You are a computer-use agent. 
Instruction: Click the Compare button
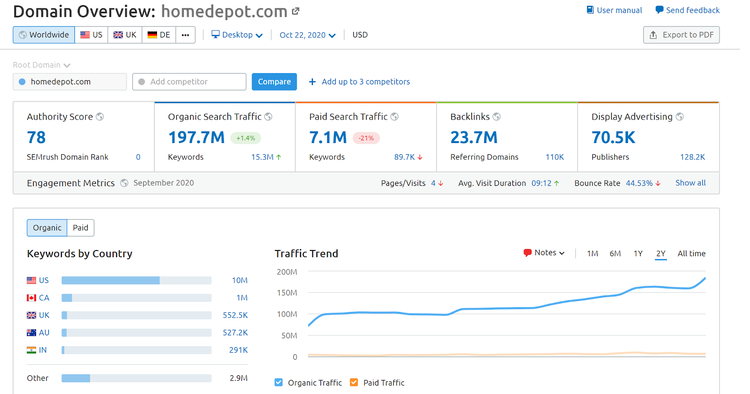pyautogui.click(x=275, y=82)
